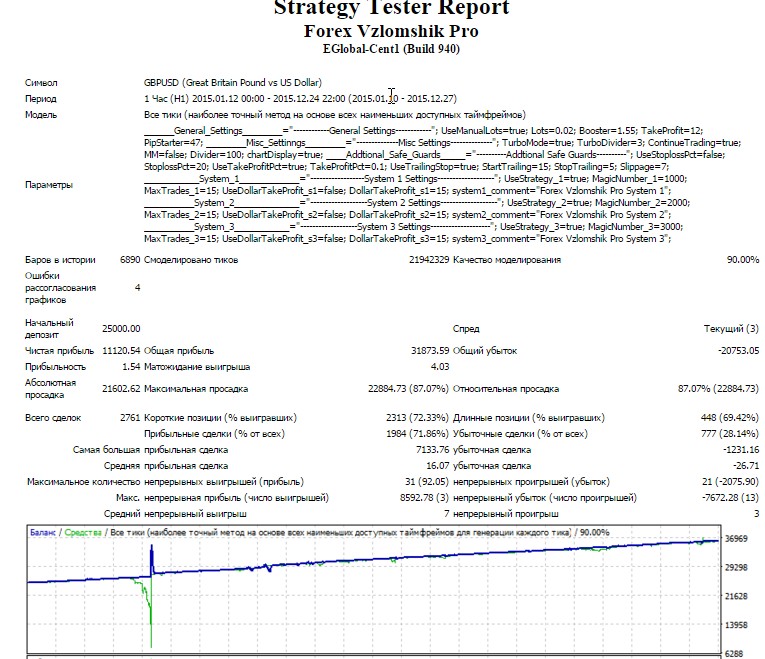Select spread value 'Текущий (3)'

coord(731,329)
